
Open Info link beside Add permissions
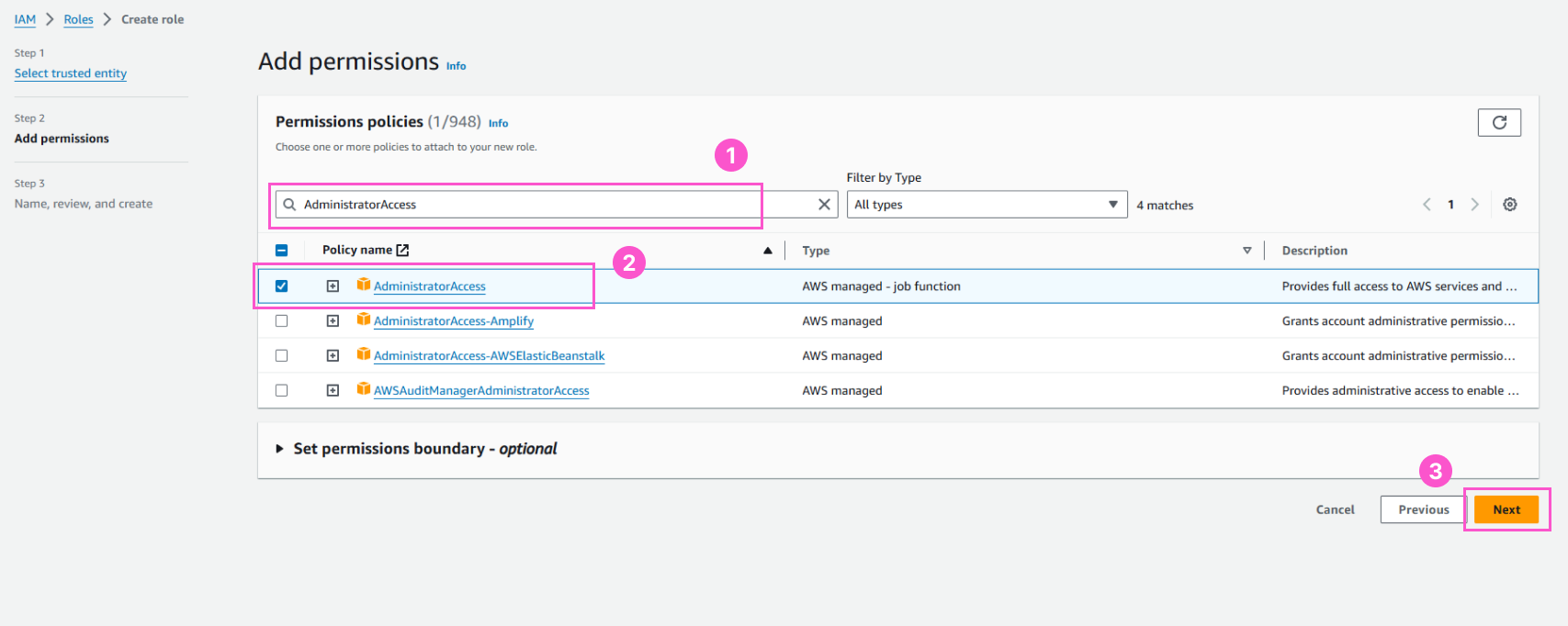(456, 66)
